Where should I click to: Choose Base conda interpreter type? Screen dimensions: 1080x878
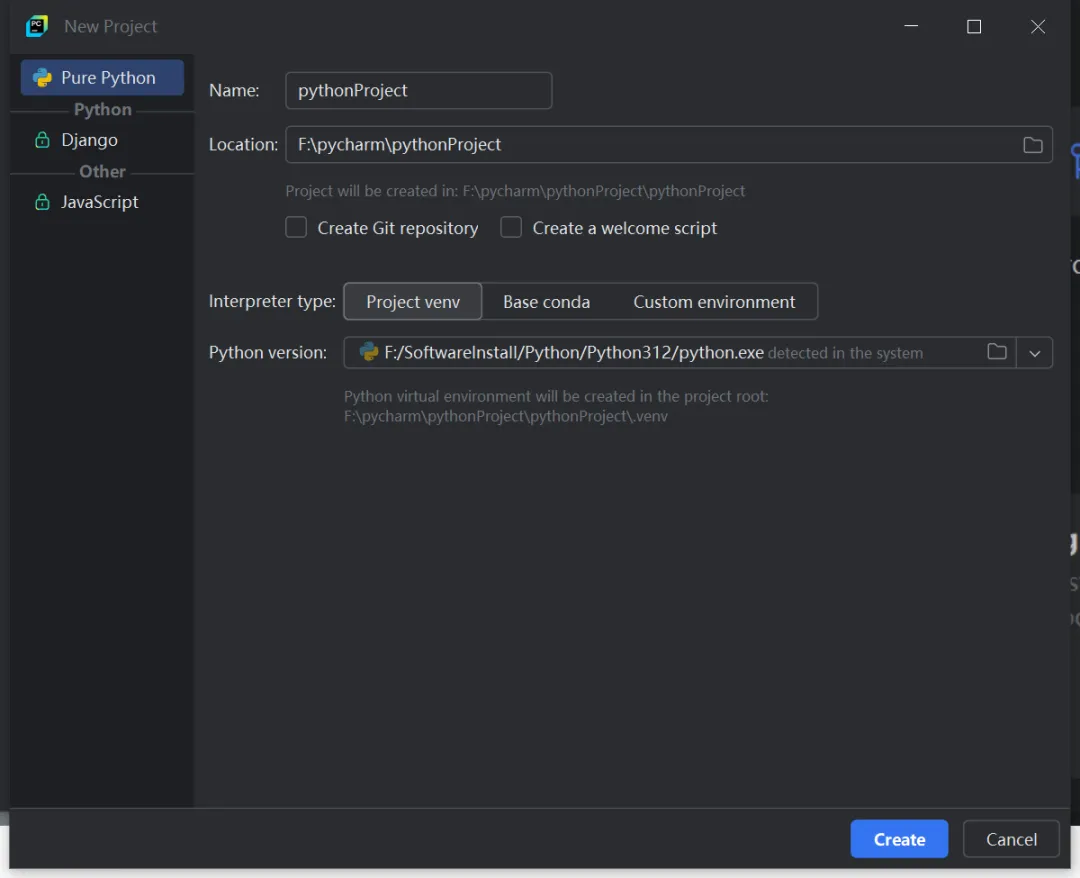[x=546, y=302]
